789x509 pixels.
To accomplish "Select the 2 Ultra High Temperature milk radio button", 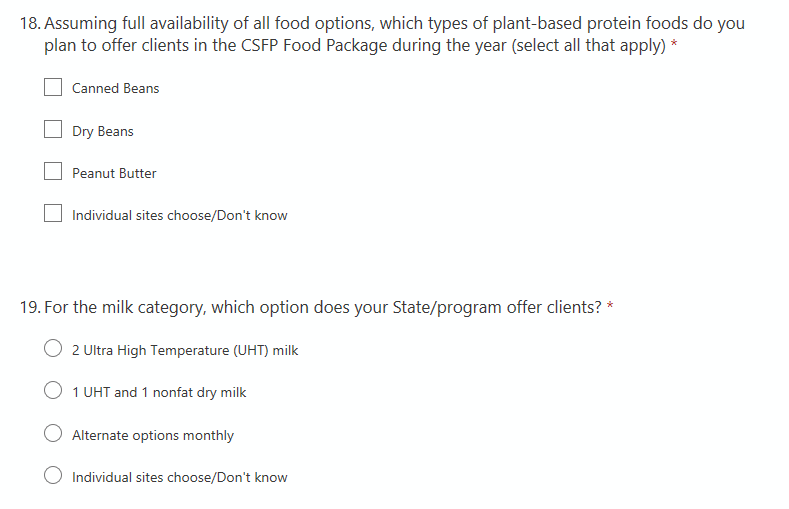I will (x=54, y=350).
